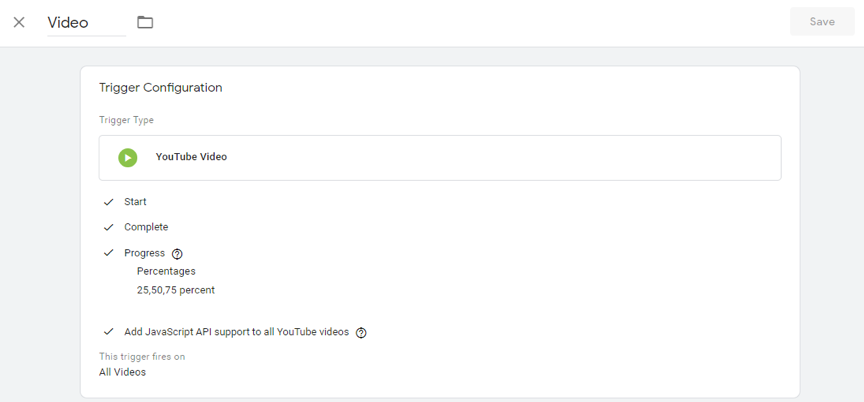Click the 'YouTube Video' label text
864x402 pixels.
[191, 157]
